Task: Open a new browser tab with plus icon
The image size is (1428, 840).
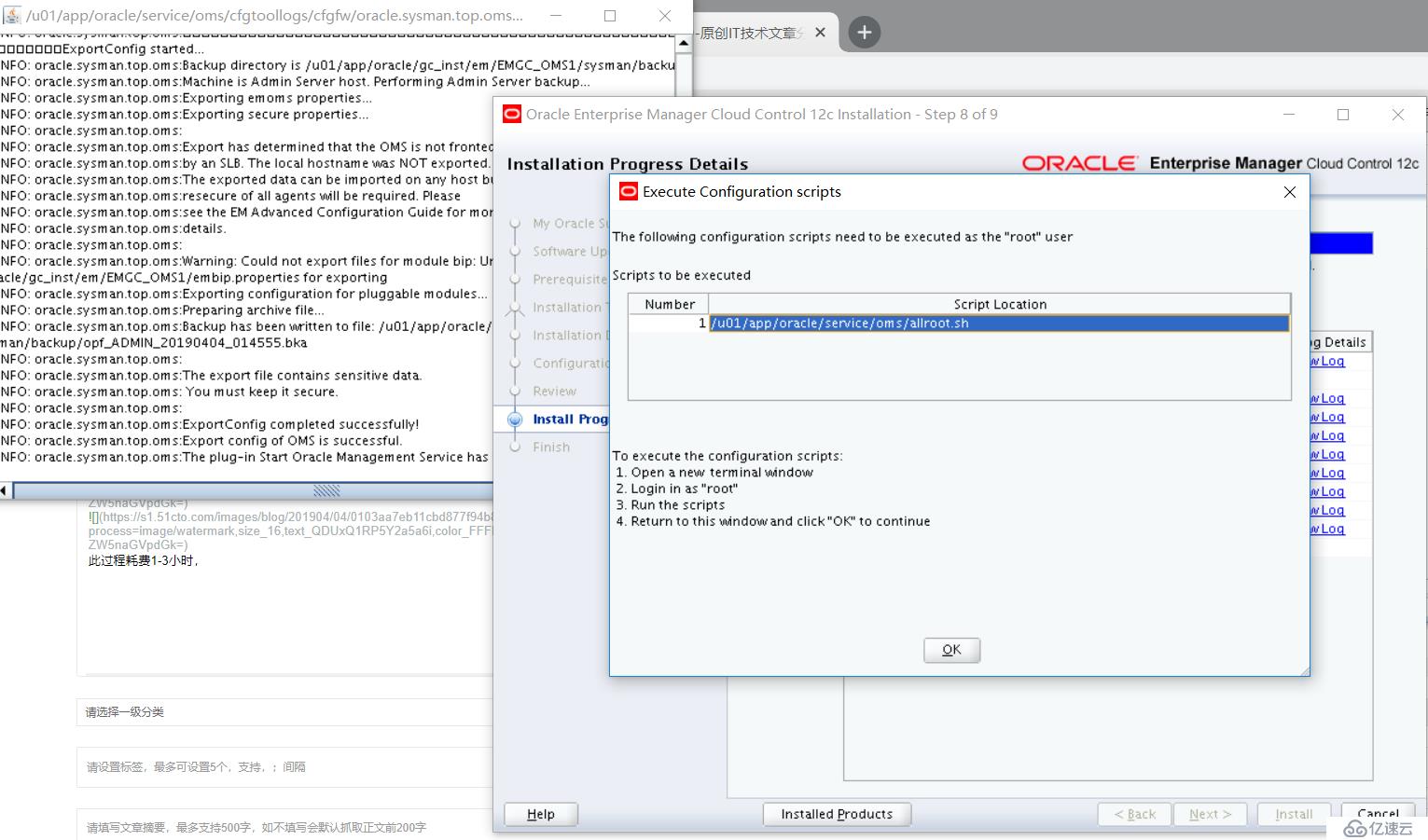Action: tap(865, 33)
